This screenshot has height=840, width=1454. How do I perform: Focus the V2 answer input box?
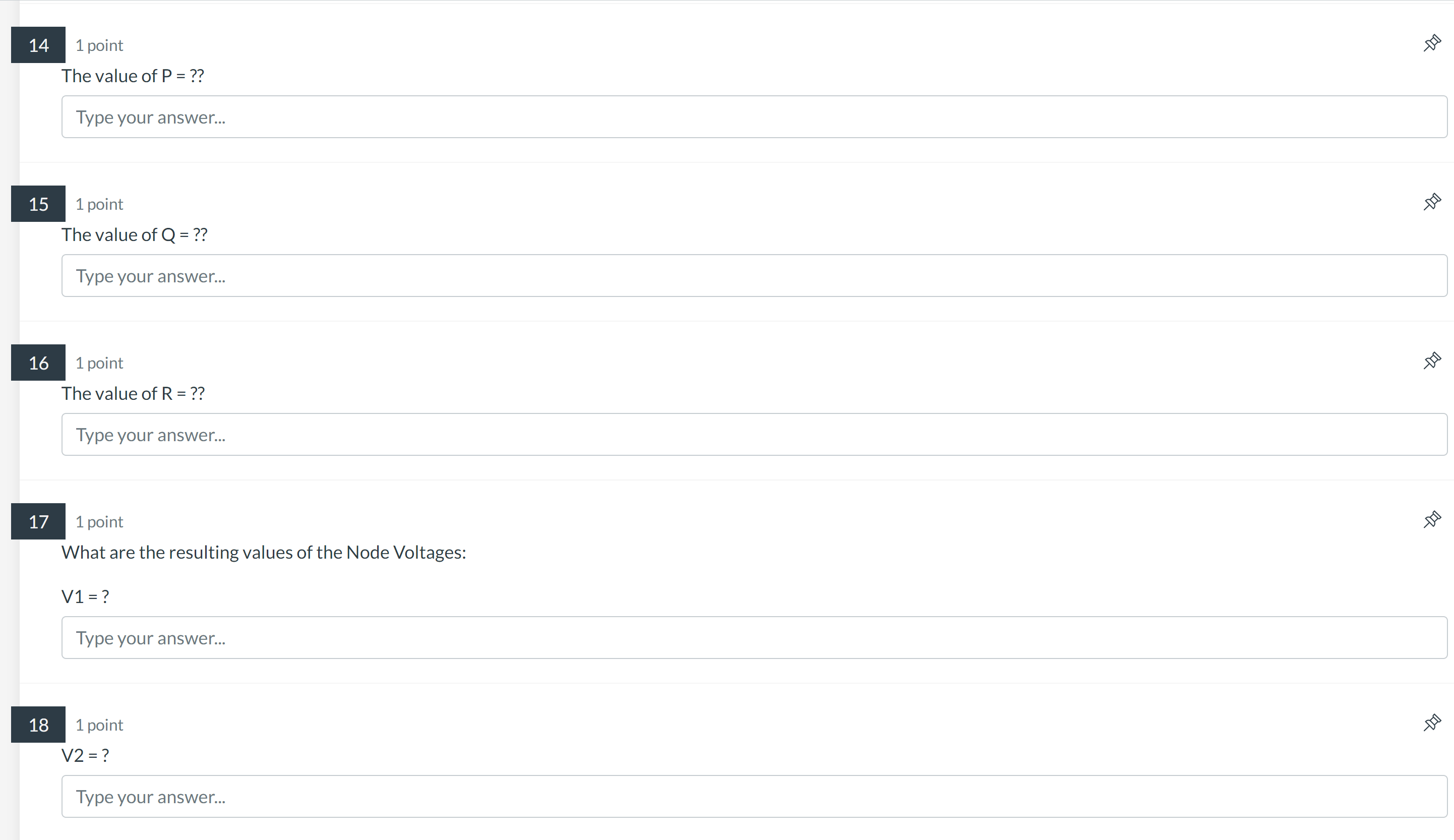pyautogui.click(x=754, y=796)
